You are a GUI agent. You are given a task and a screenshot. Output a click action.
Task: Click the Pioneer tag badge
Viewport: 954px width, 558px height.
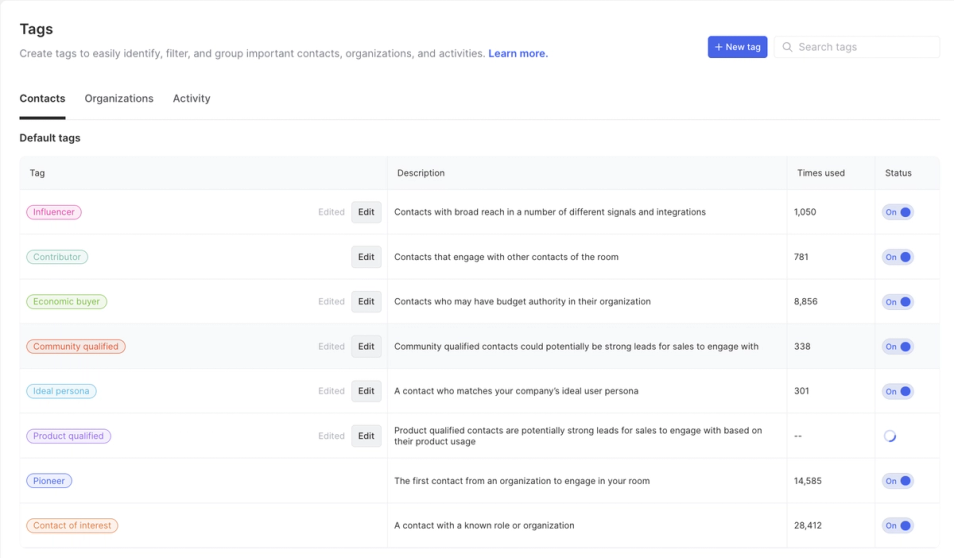(49, 481)
